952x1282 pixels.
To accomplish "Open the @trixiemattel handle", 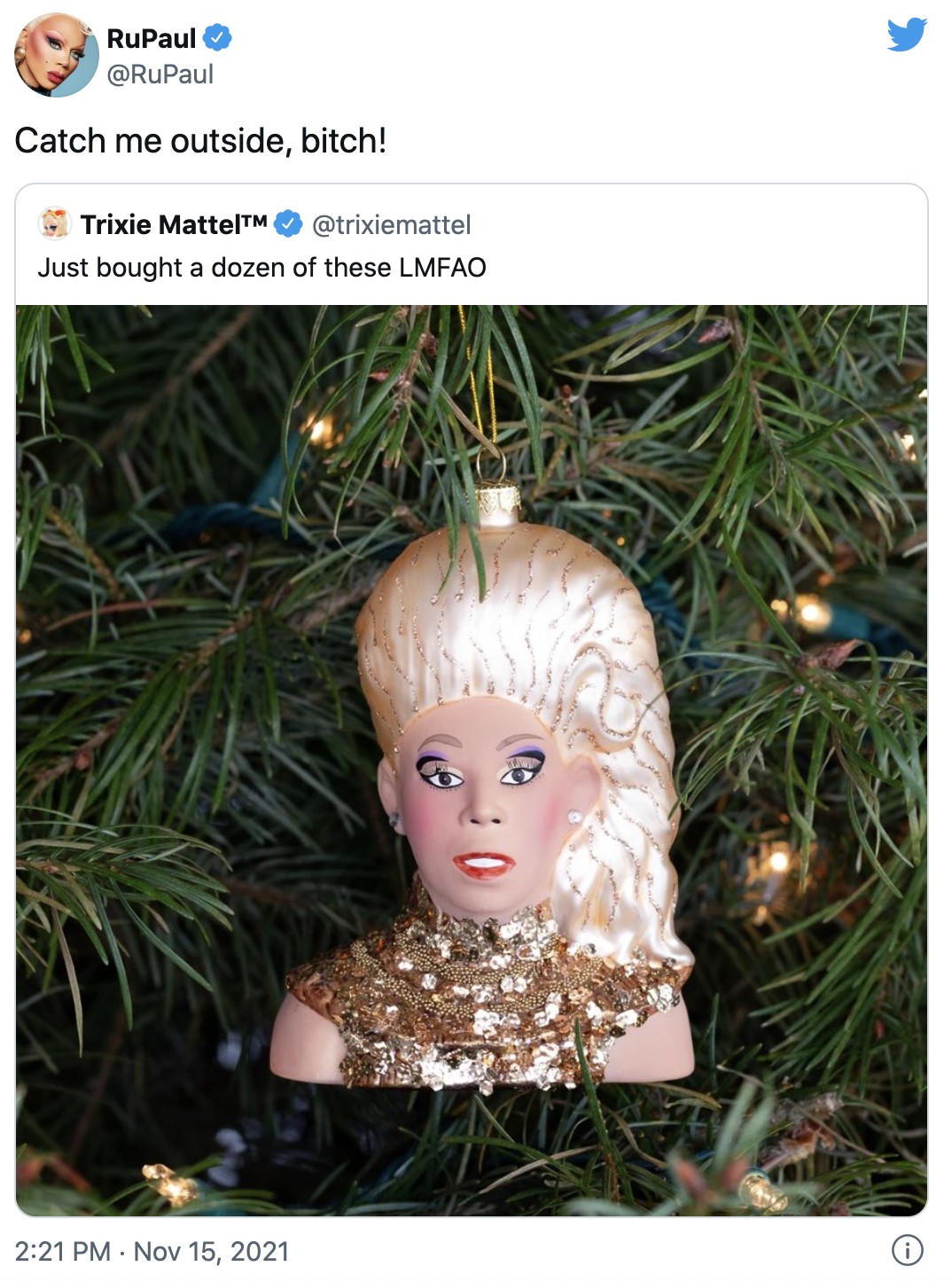I will coord(391,224).
